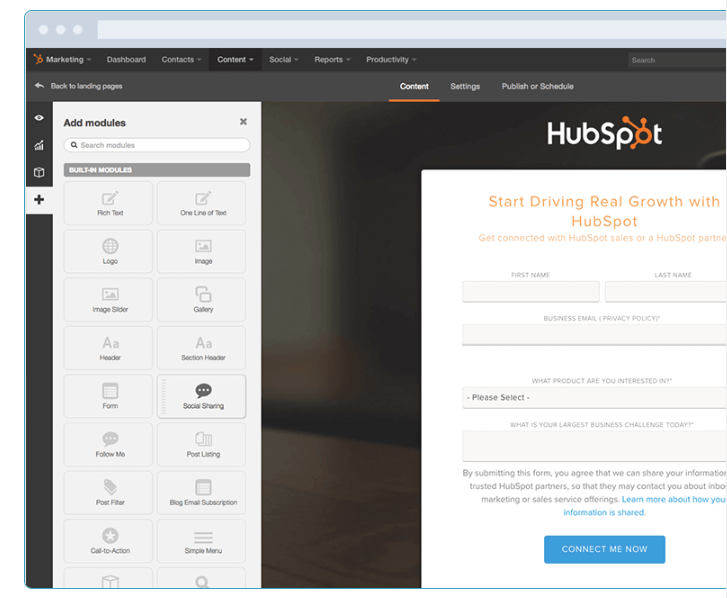Screen dimensions: 727x598
Task: Go back to landing pages
Action: click(86, 86)
